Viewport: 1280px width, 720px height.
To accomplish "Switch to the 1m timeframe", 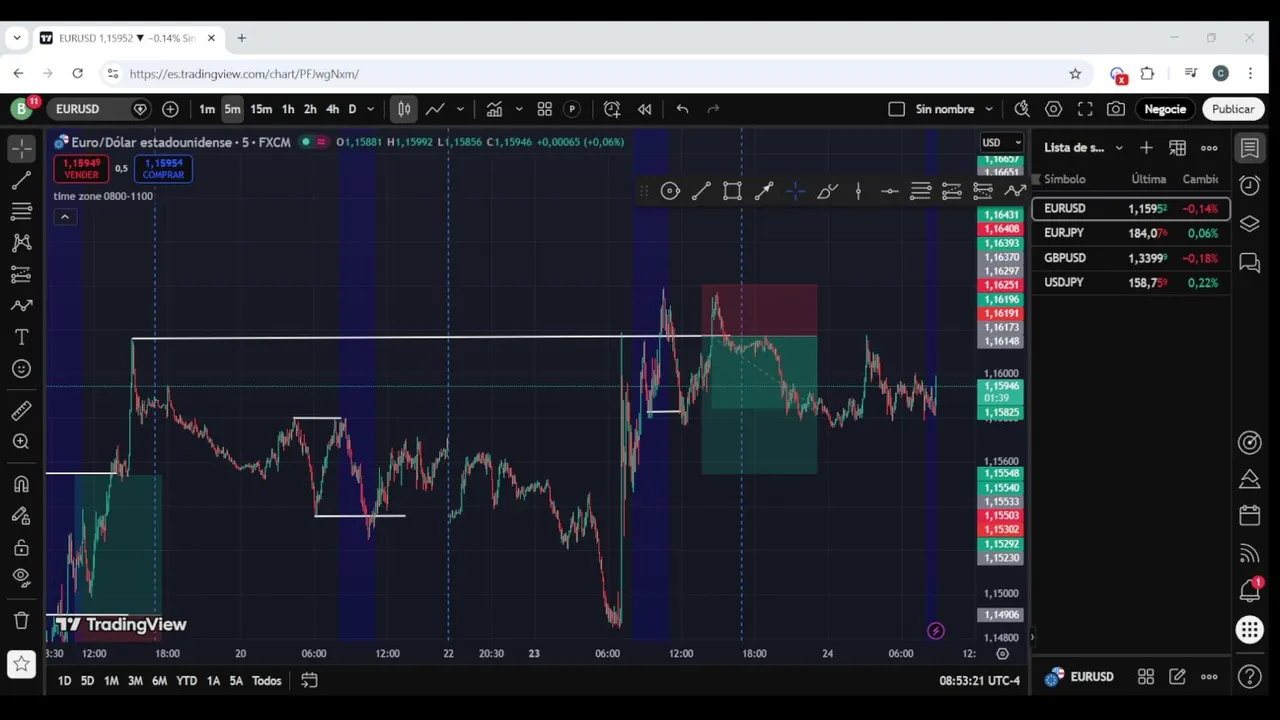I will (206, 109).
